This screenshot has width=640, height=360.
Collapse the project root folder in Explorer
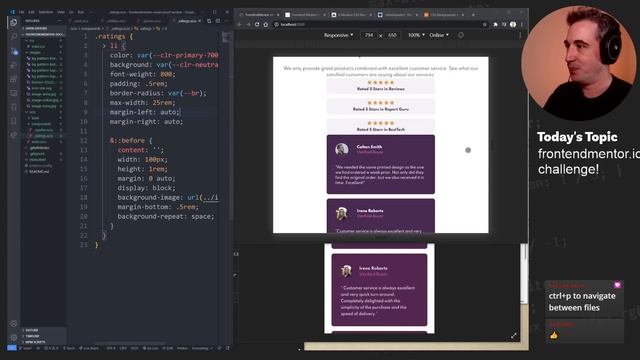pyautogui.click(x=43, y=34)
